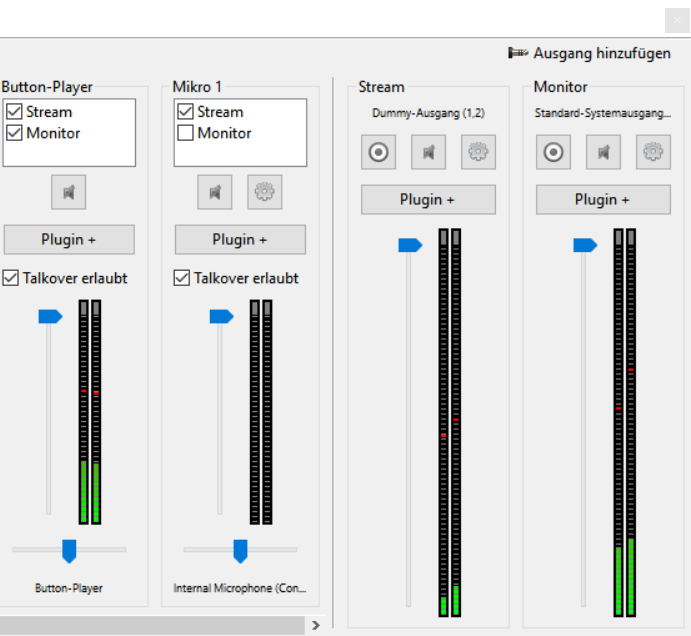The height and width of the screenshot is (636, 691).
Task: Click Plugin + button under Button-Player
Action: [69, 240]
